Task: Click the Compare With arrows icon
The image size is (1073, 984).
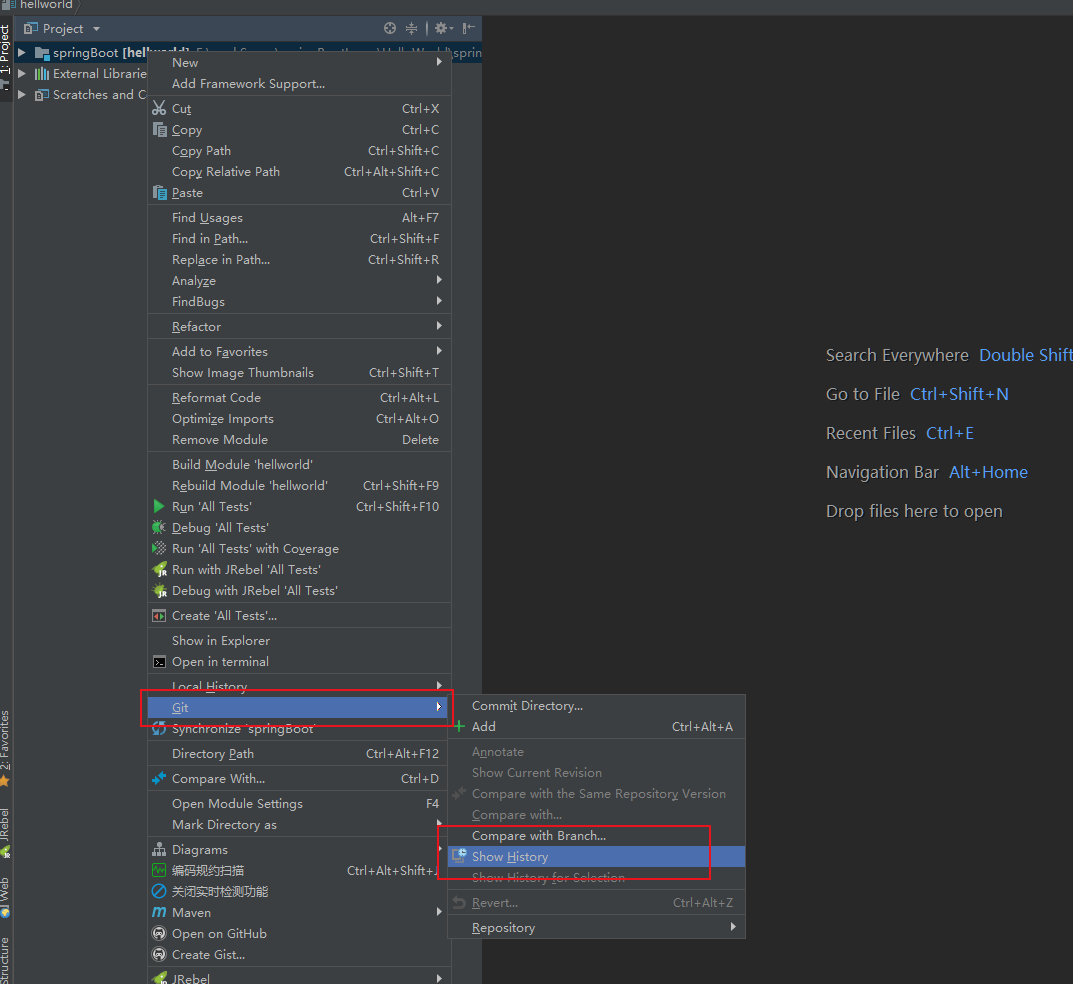Action: 159,778
